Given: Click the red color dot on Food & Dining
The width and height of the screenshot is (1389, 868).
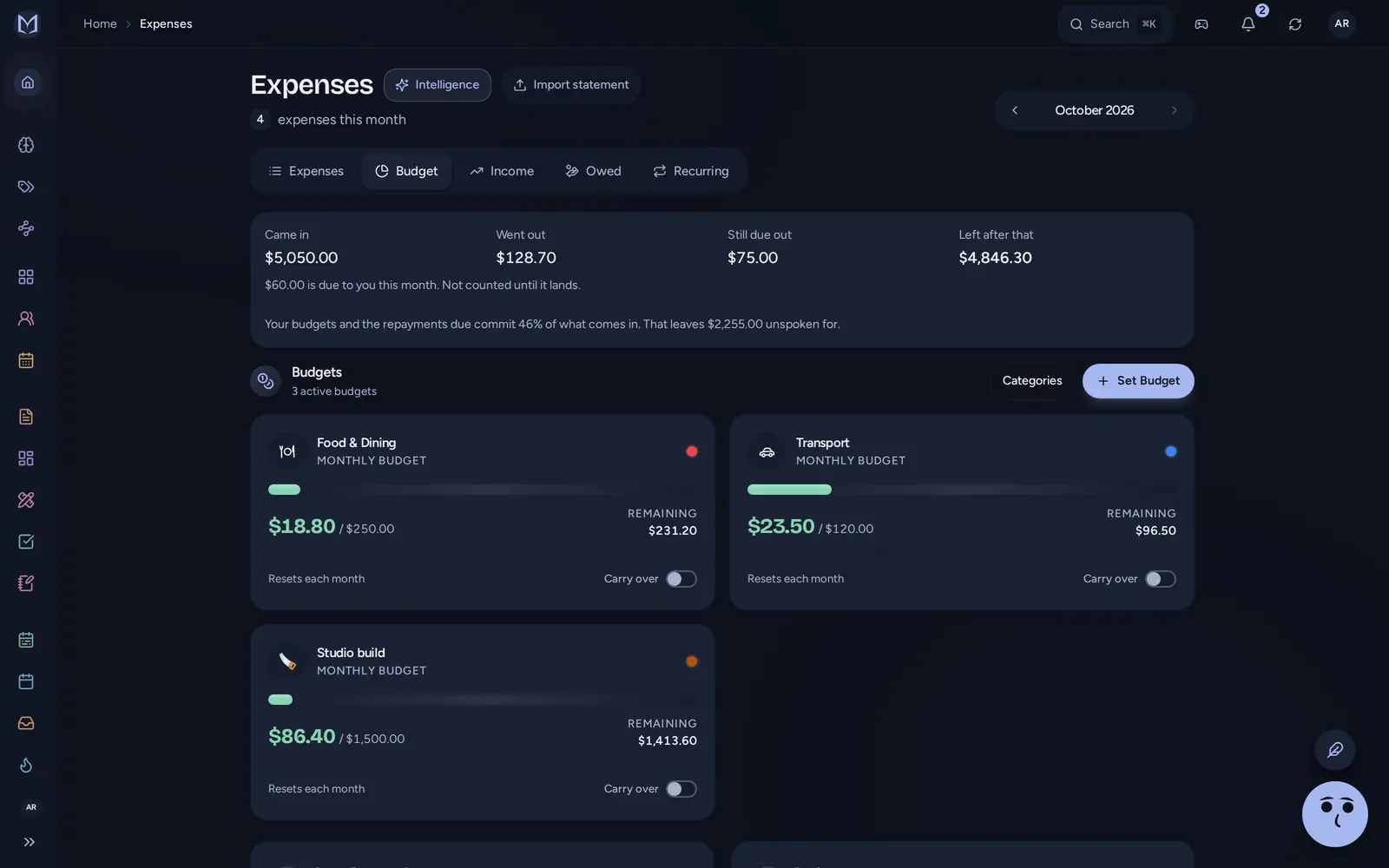Looking at the screenshot, I should click(692, 451).
